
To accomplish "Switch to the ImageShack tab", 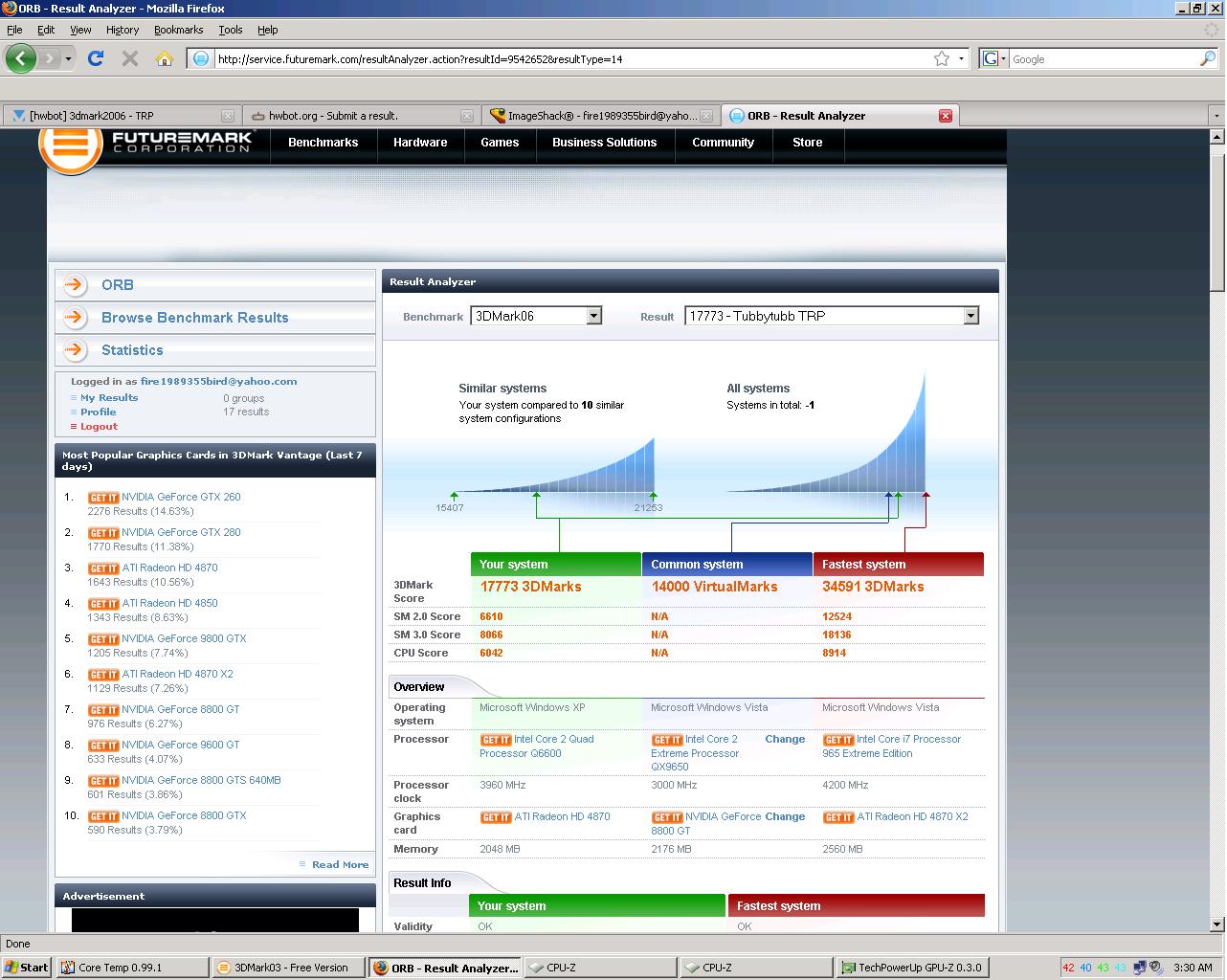I will (600, 116).
